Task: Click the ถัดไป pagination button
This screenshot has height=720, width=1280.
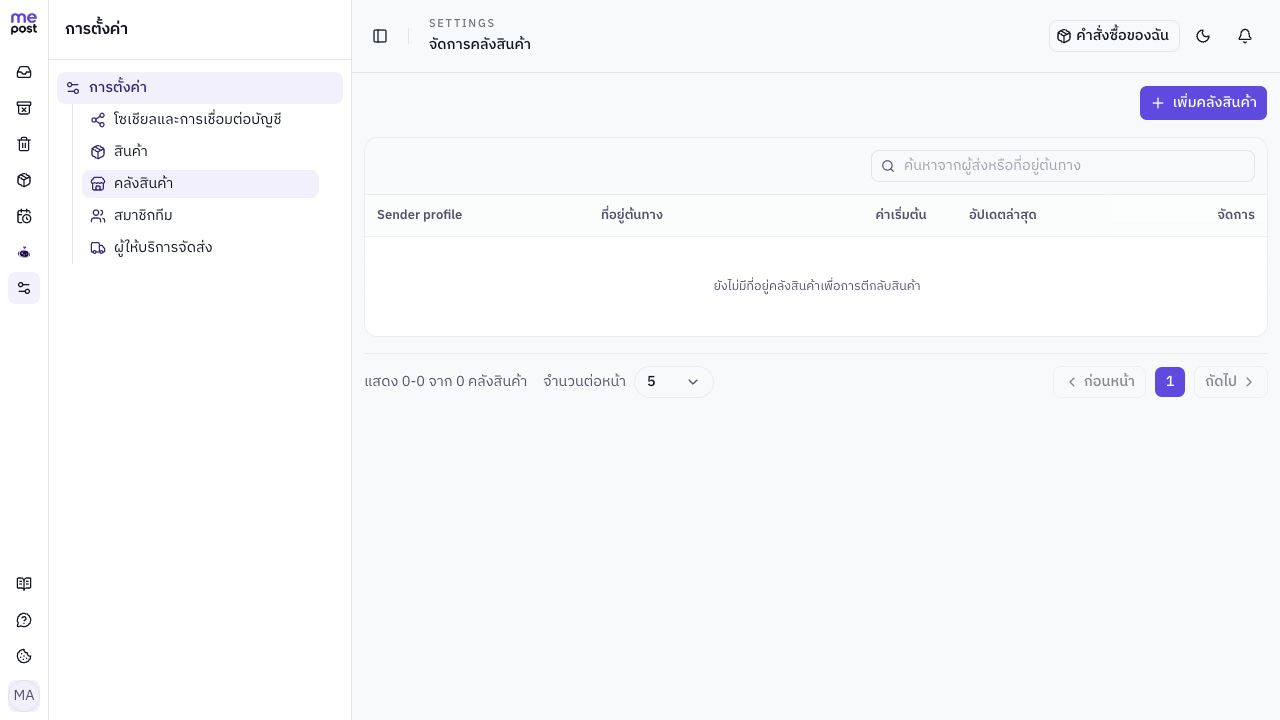Action: point(1230,382)
